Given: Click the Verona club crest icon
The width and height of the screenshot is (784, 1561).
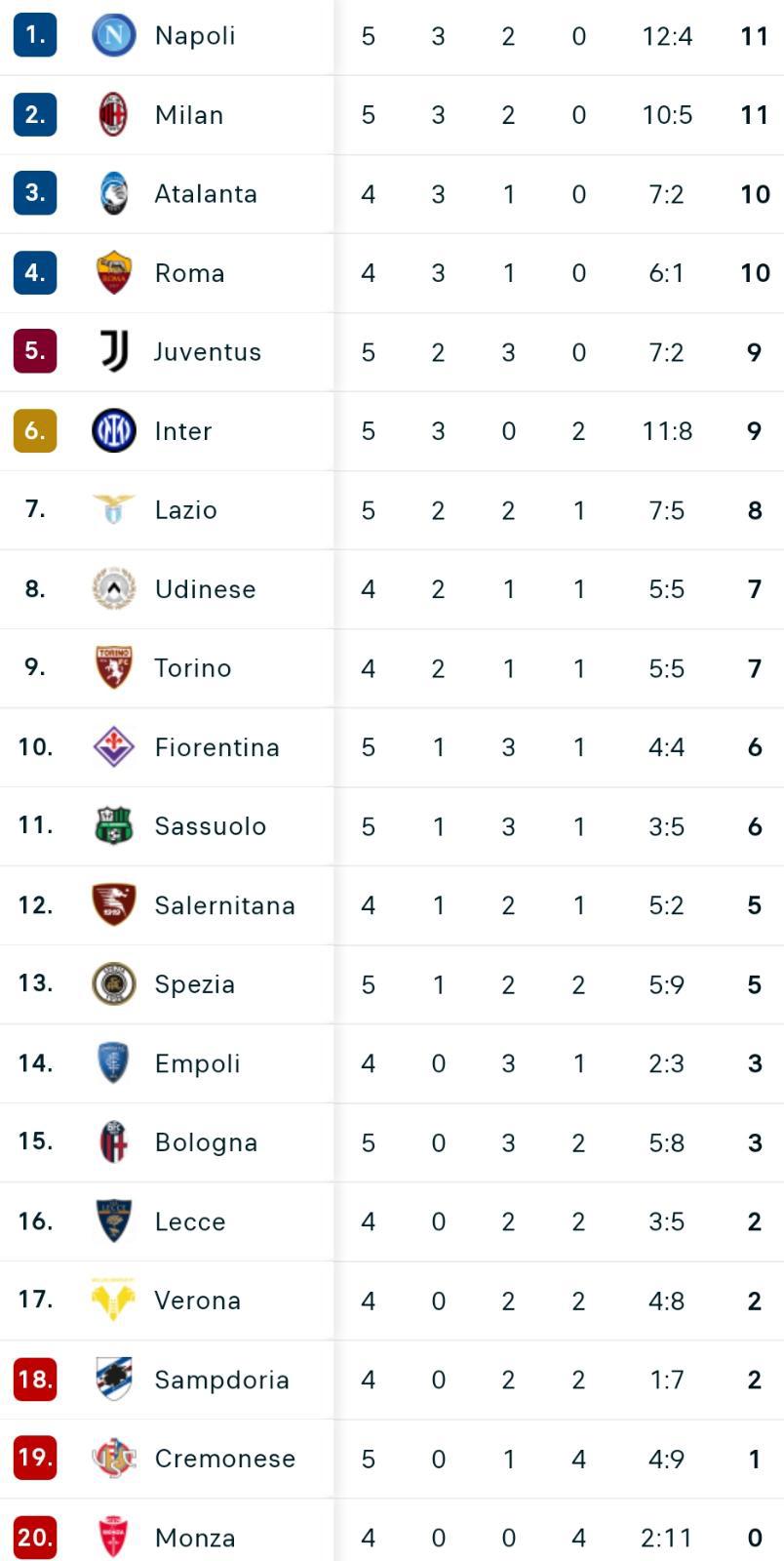Looking at the screenshot, I should point(113,1301).
